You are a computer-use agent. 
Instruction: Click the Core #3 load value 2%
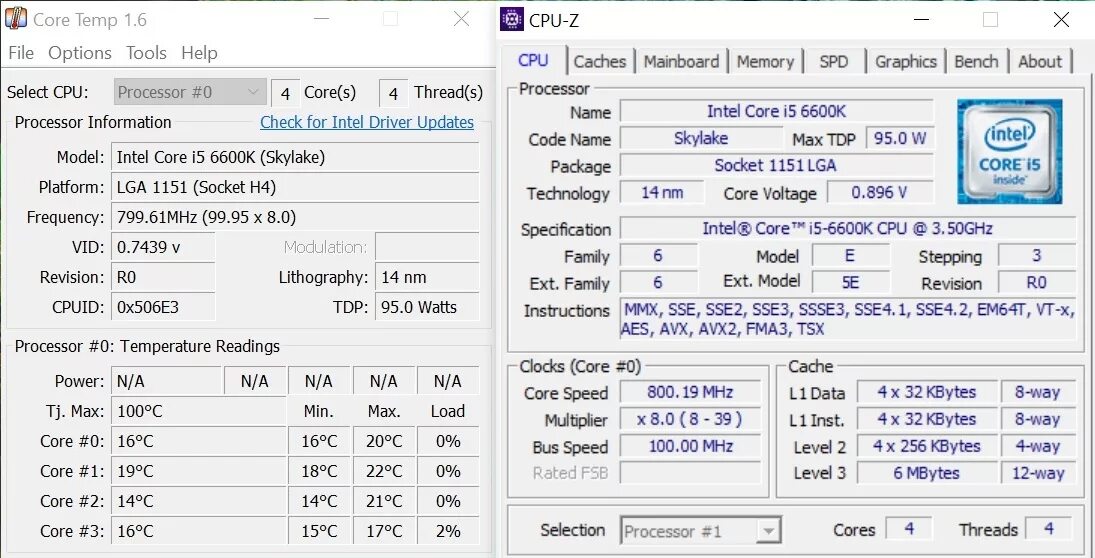pyautogui.click(x=448, y=531)
